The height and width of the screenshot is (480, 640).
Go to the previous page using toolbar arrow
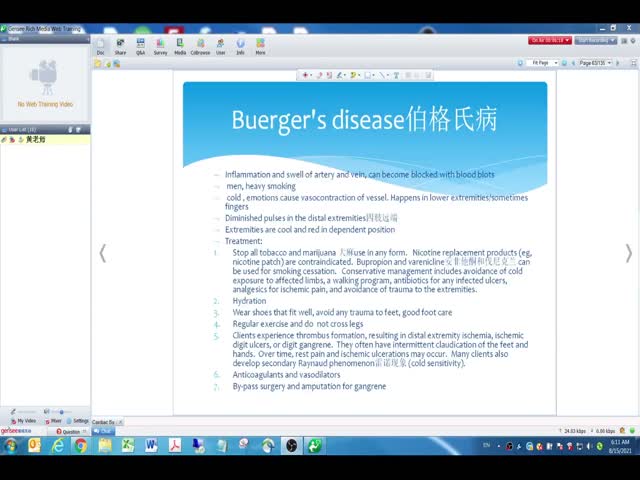tap(573, 63)
